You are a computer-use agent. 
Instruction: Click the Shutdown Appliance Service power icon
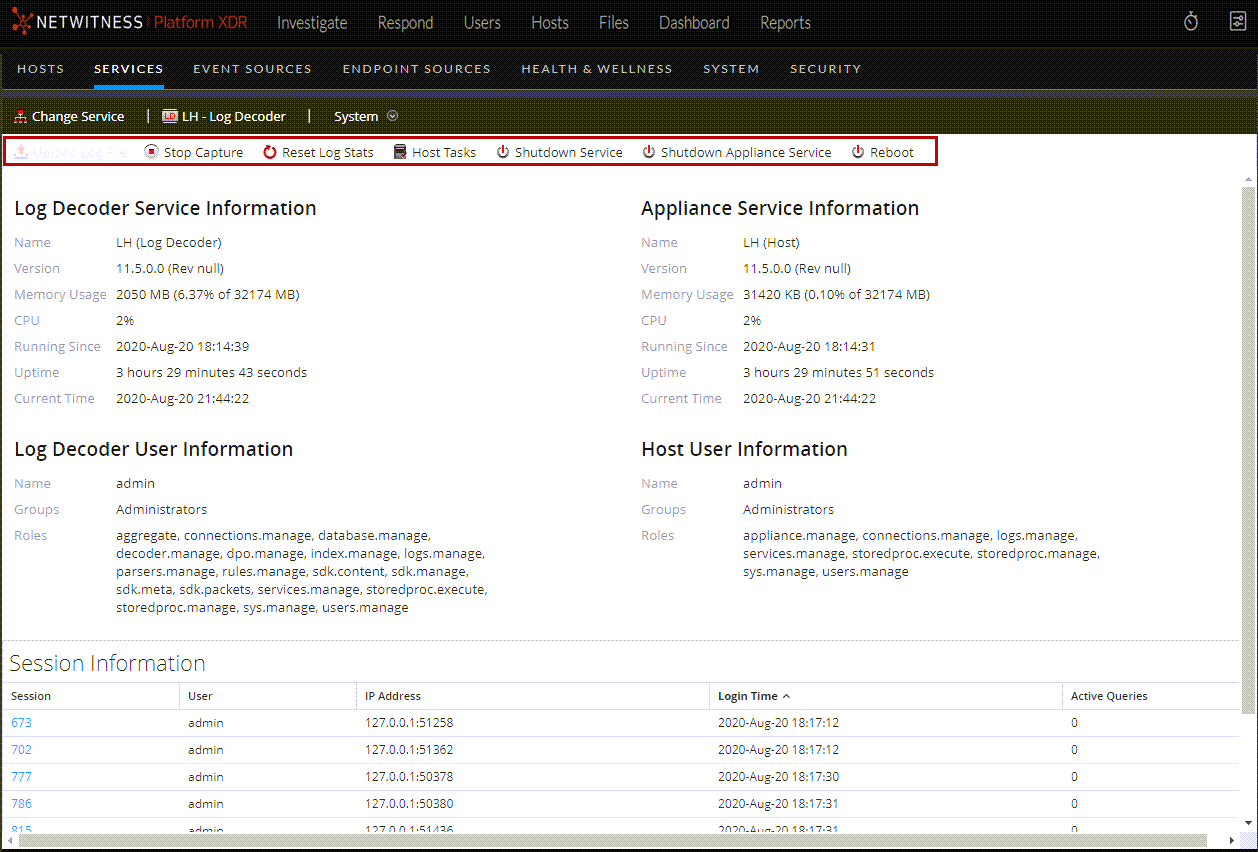click(648, 151)
